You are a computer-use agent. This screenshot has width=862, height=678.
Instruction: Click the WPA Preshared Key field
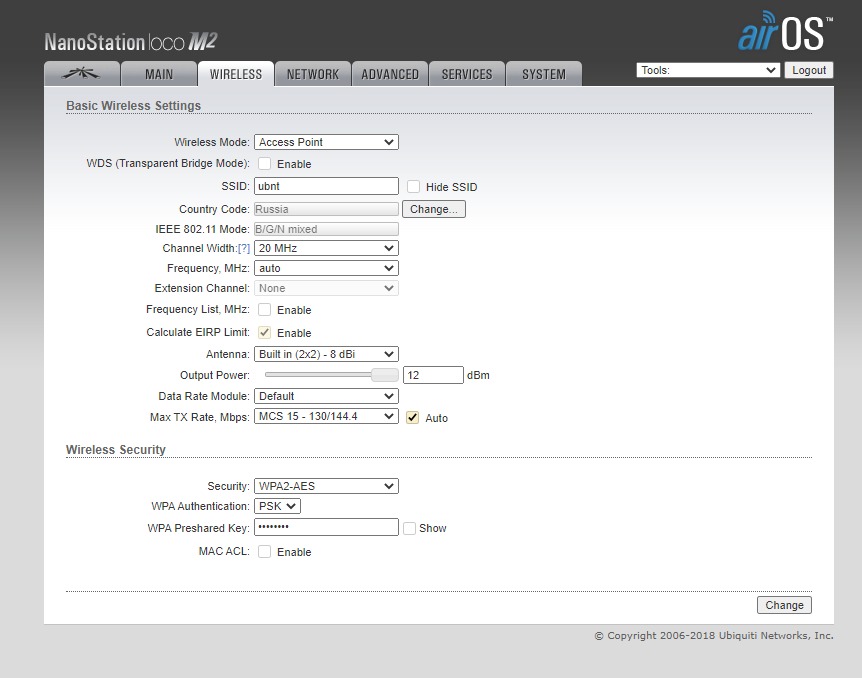(326, 527)
